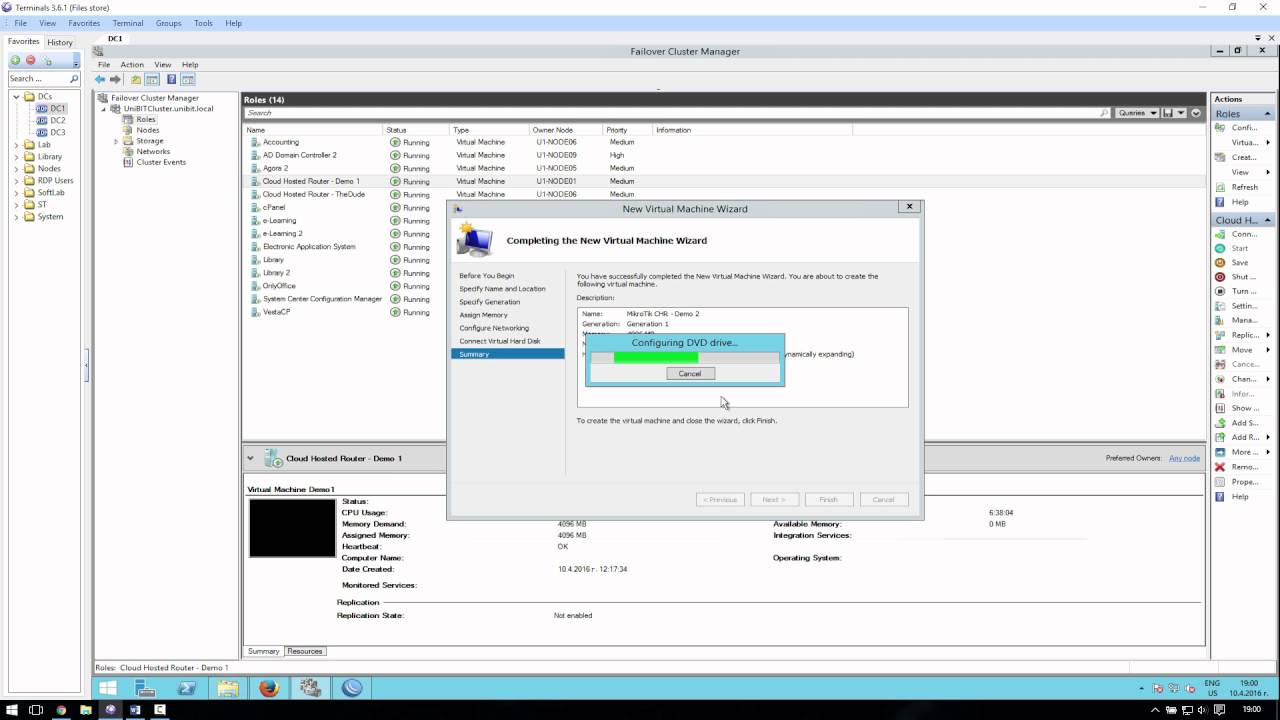This screenshot has width=1280, height=720.
Task: Collapse the DCs folder in Favorites
Action: click(16, 96)
